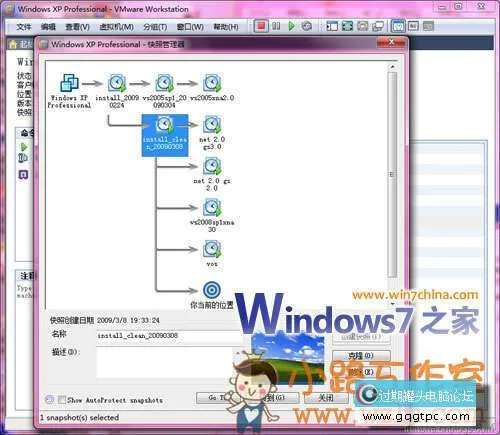
Task: Click the snapshot date text 2009/3/8 19:33:24
Action: point(128,320)
